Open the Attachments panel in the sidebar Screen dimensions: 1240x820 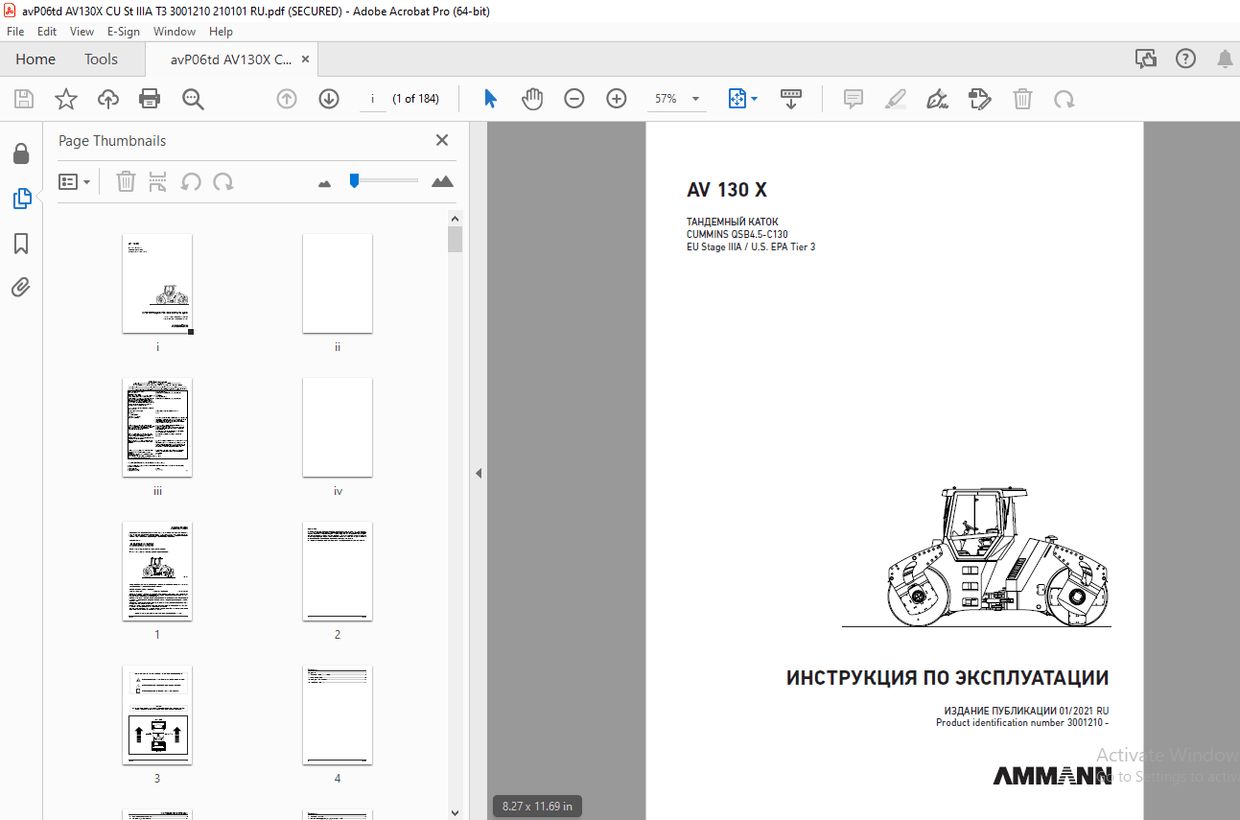pyautogui.click(x=21, y=287)
